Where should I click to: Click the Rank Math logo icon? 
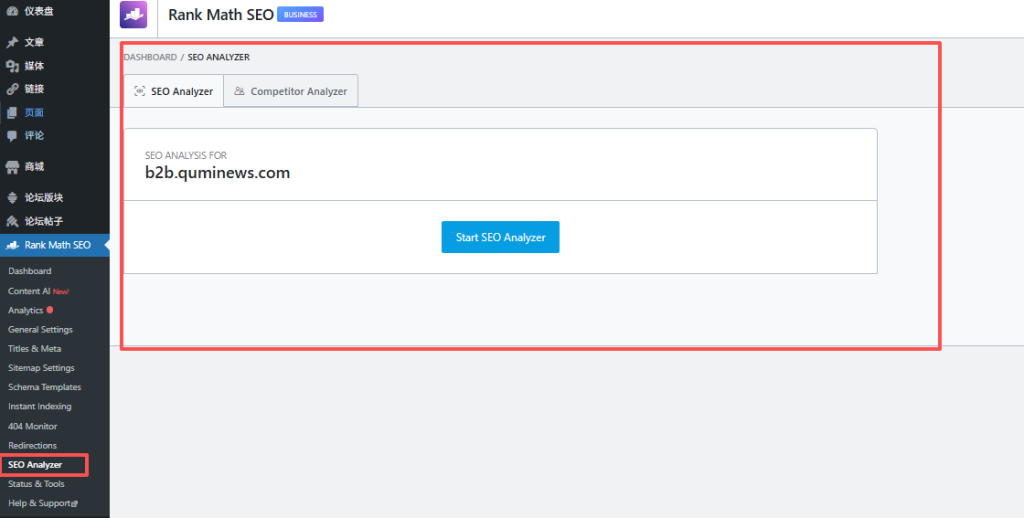point(133,14)
